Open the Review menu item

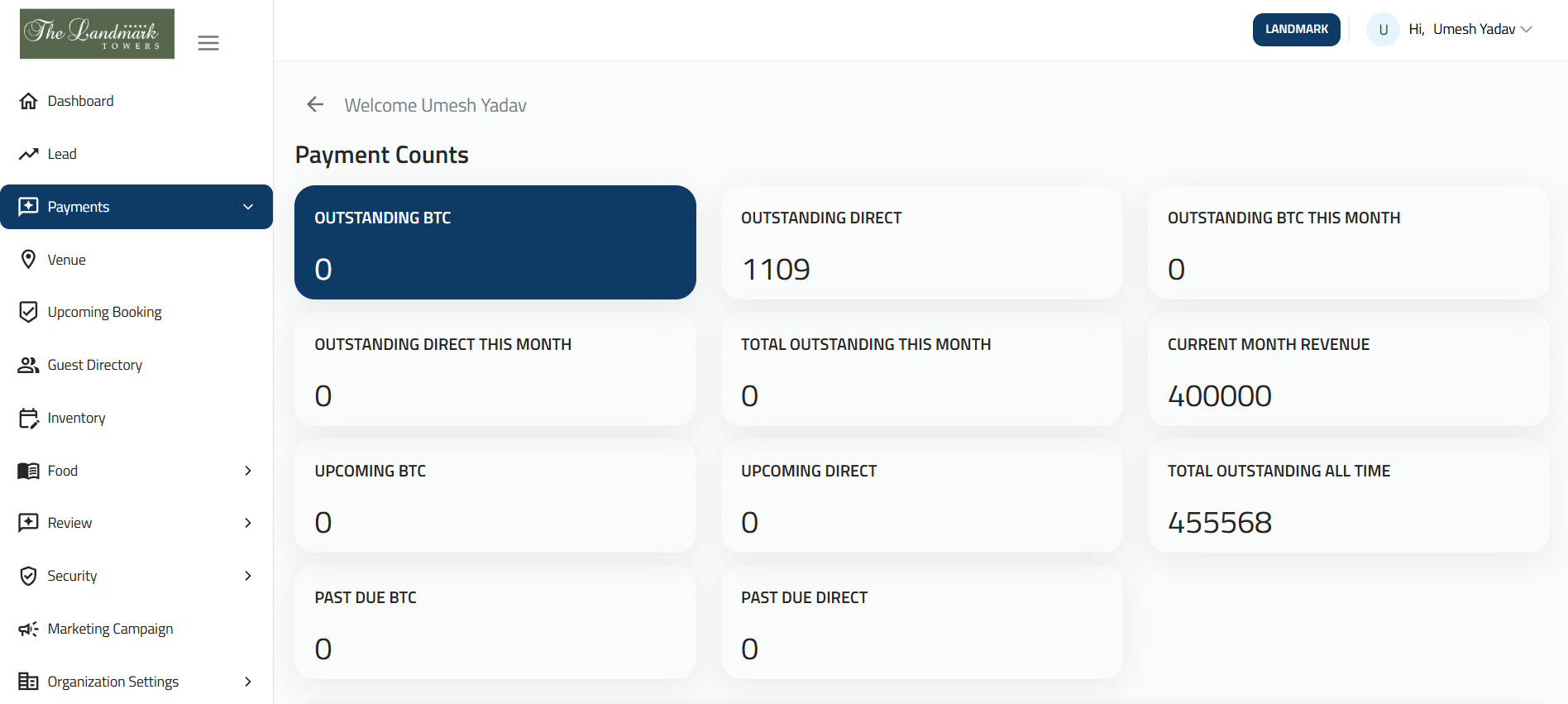click(x=69, y=522)
